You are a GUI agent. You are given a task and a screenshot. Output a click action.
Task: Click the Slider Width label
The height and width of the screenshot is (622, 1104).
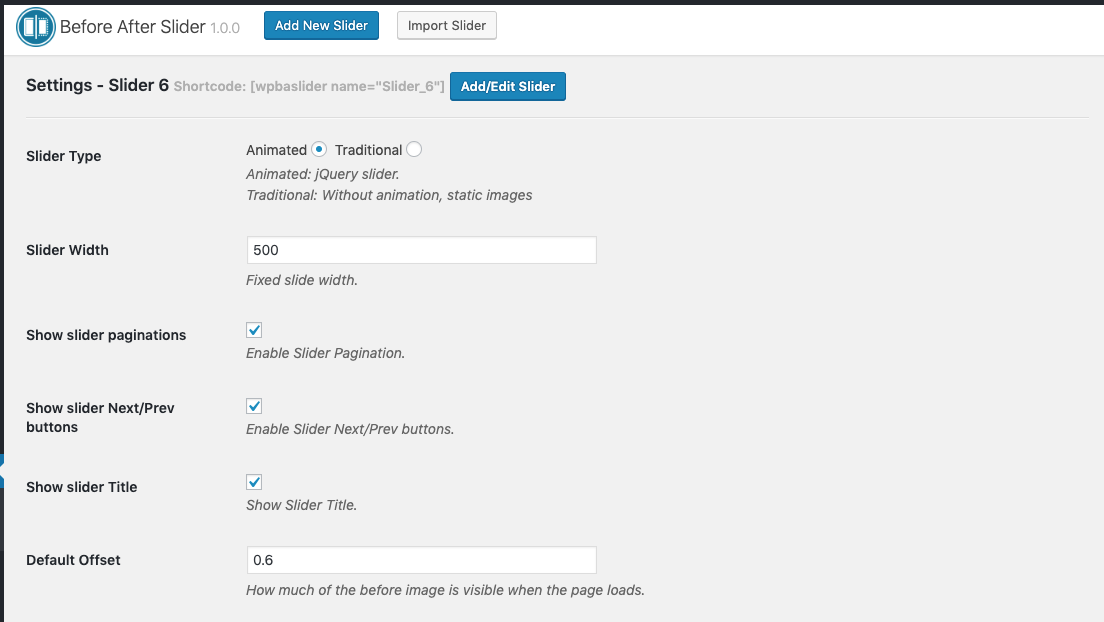(x=67, y=250)
